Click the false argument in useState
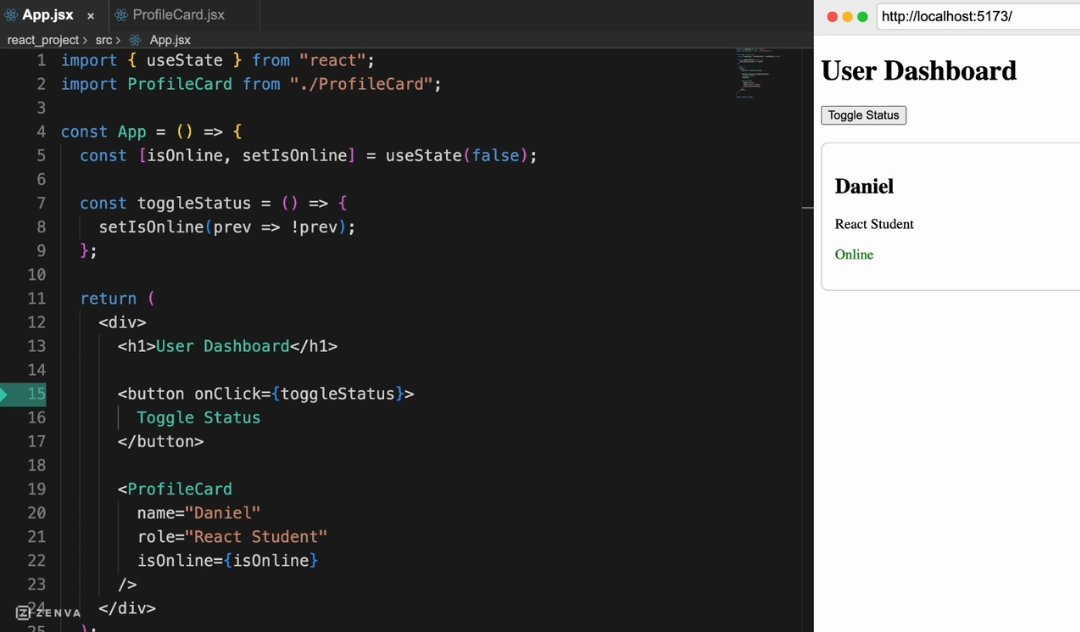Image resolution: width=1080 pixels, height=632 pixels. [x=495, y=156]
